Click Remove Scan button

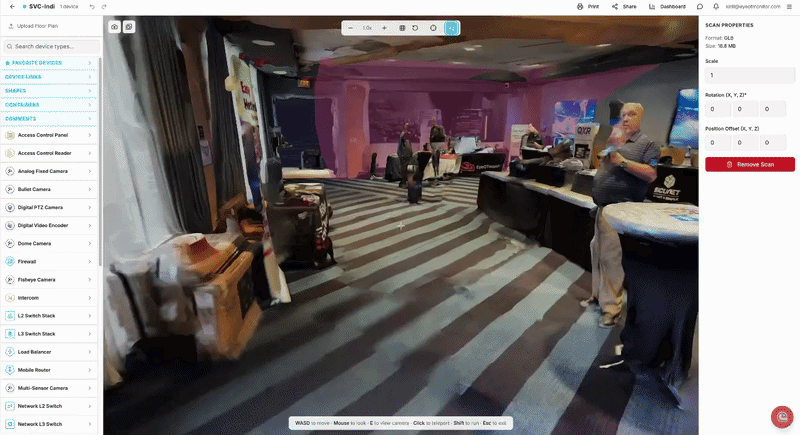coord(749,164)
